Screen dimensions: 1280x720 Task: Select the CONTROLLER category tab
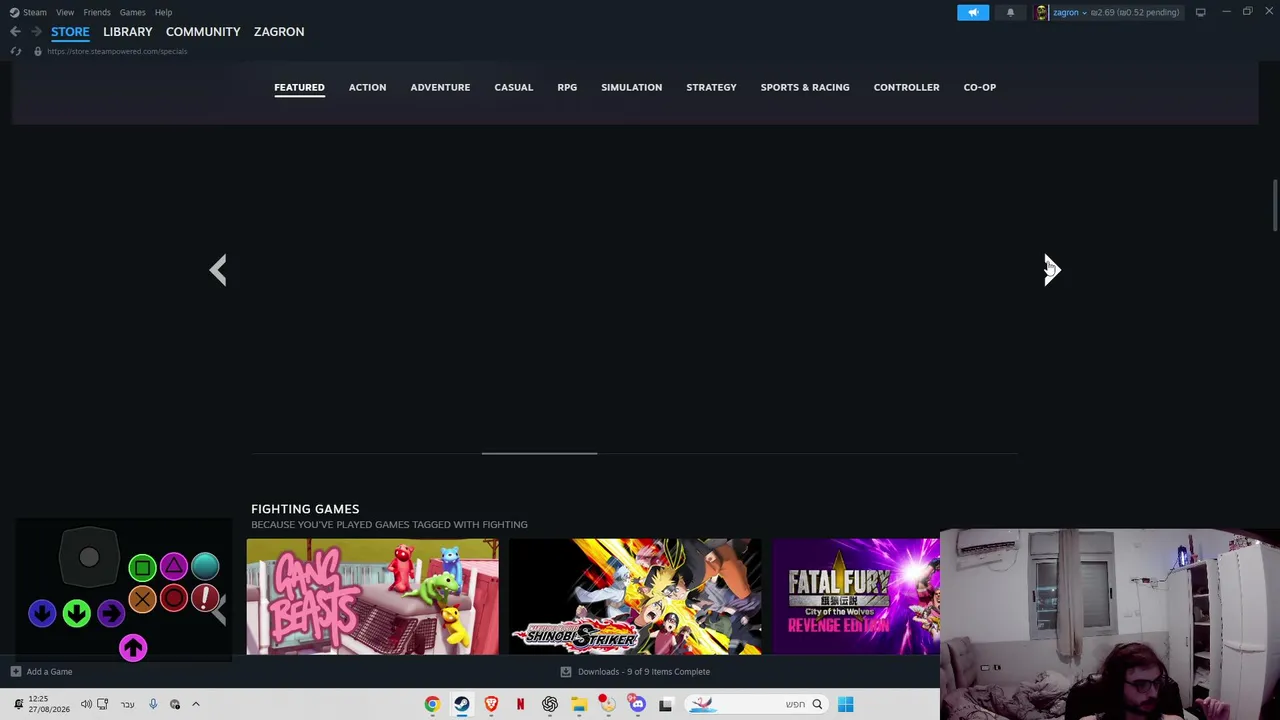click(x=906, y=87)
